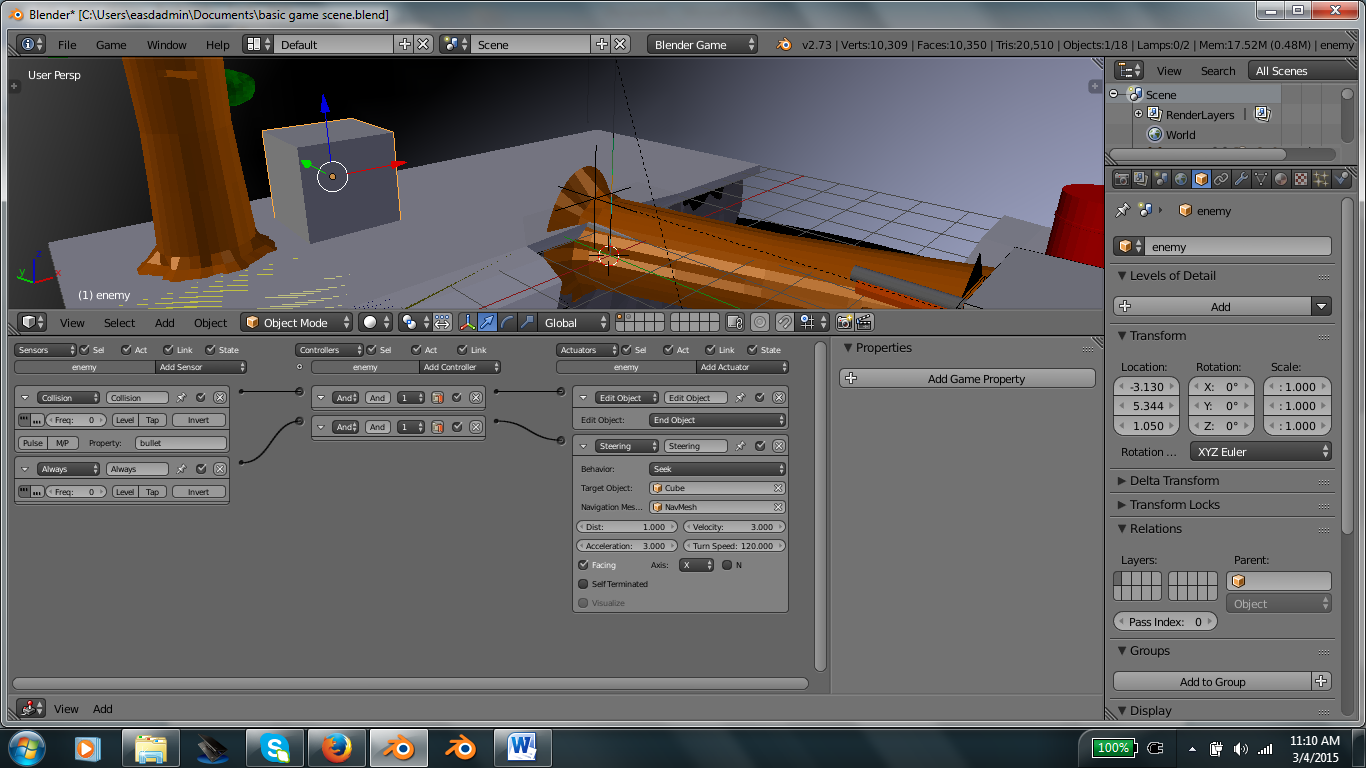1366x768 pixels.
Task: Open the Render Layers properties tab
Action: click(x=1141, y=179)
